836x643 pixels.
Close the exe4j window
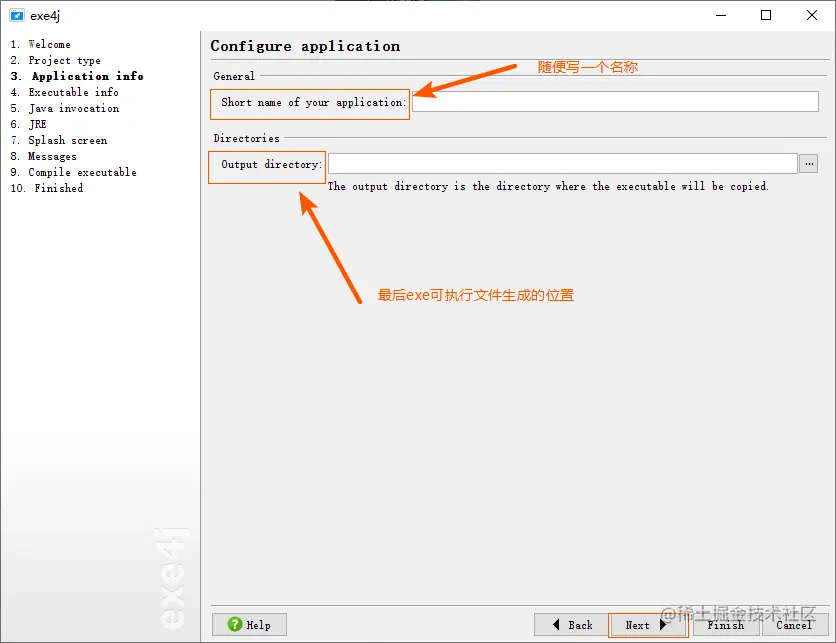click(x=811, y=15)
